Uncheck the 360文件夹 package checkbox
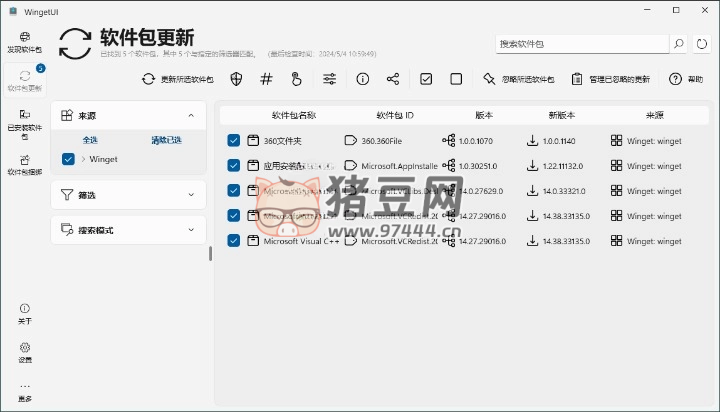Viewport: 720px width, 412px height. [x=234, y=141]
